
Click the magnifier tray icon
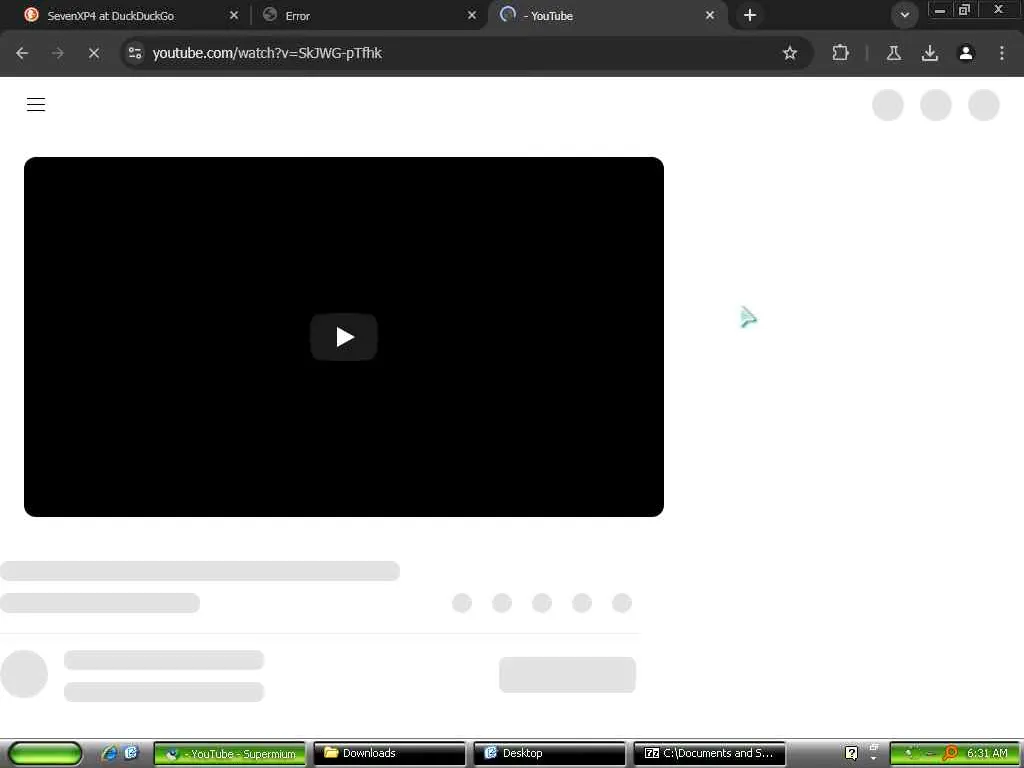pos(950,754)
